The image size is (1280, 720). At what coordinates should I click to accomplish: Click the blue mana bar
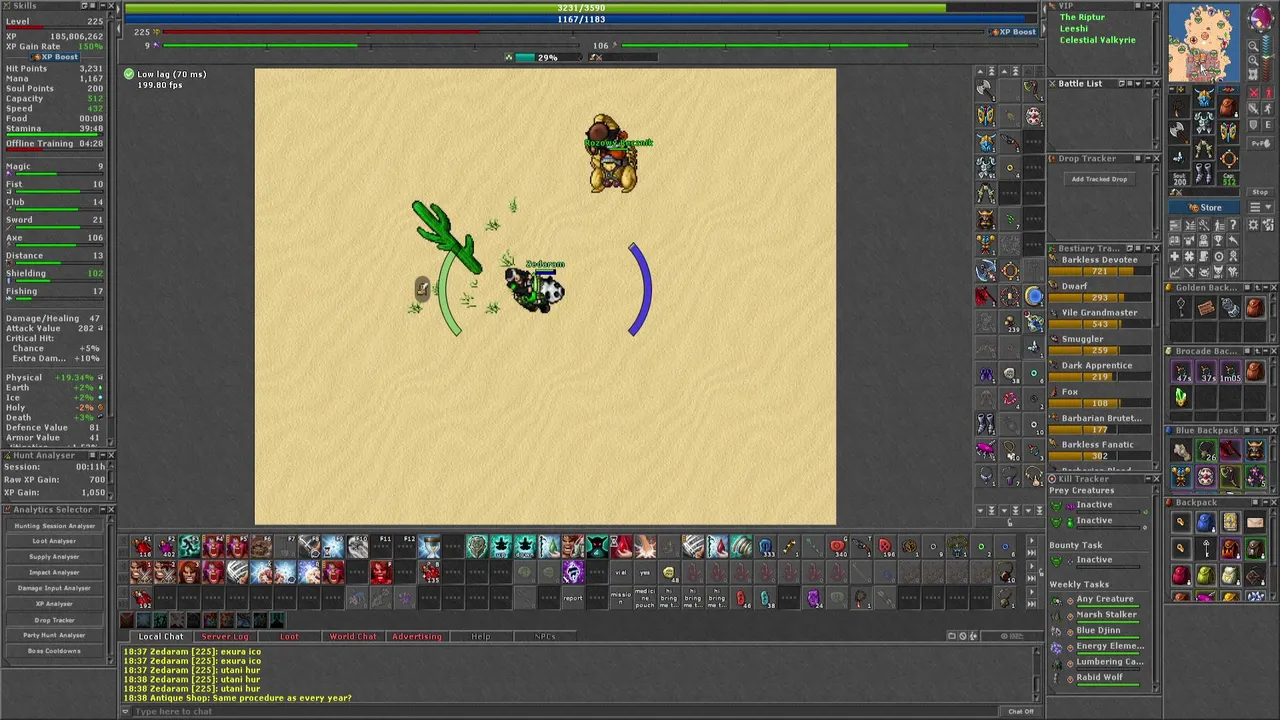point(580,19)
